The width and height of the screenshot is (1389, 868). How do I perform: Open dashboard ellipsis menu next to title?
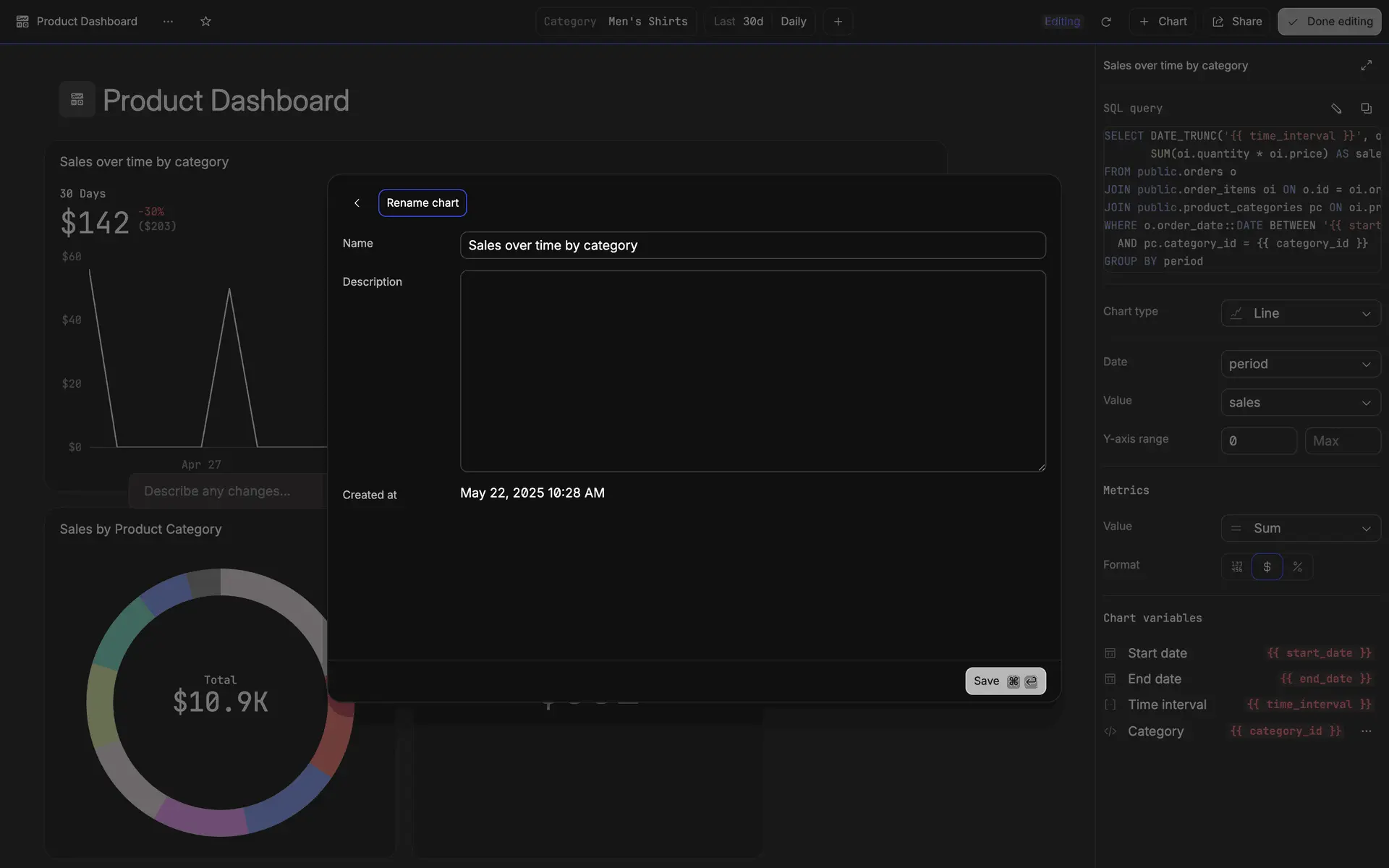pyautogui.click(x=168, y=22)
